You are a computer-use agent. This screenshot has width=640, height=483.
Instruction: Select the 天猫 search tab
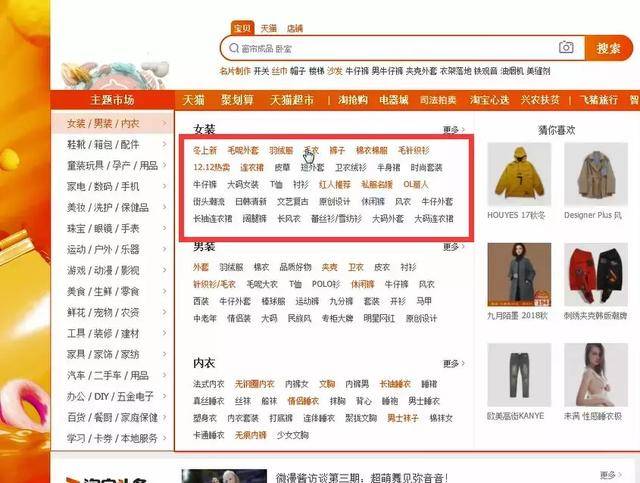point(269,28)
